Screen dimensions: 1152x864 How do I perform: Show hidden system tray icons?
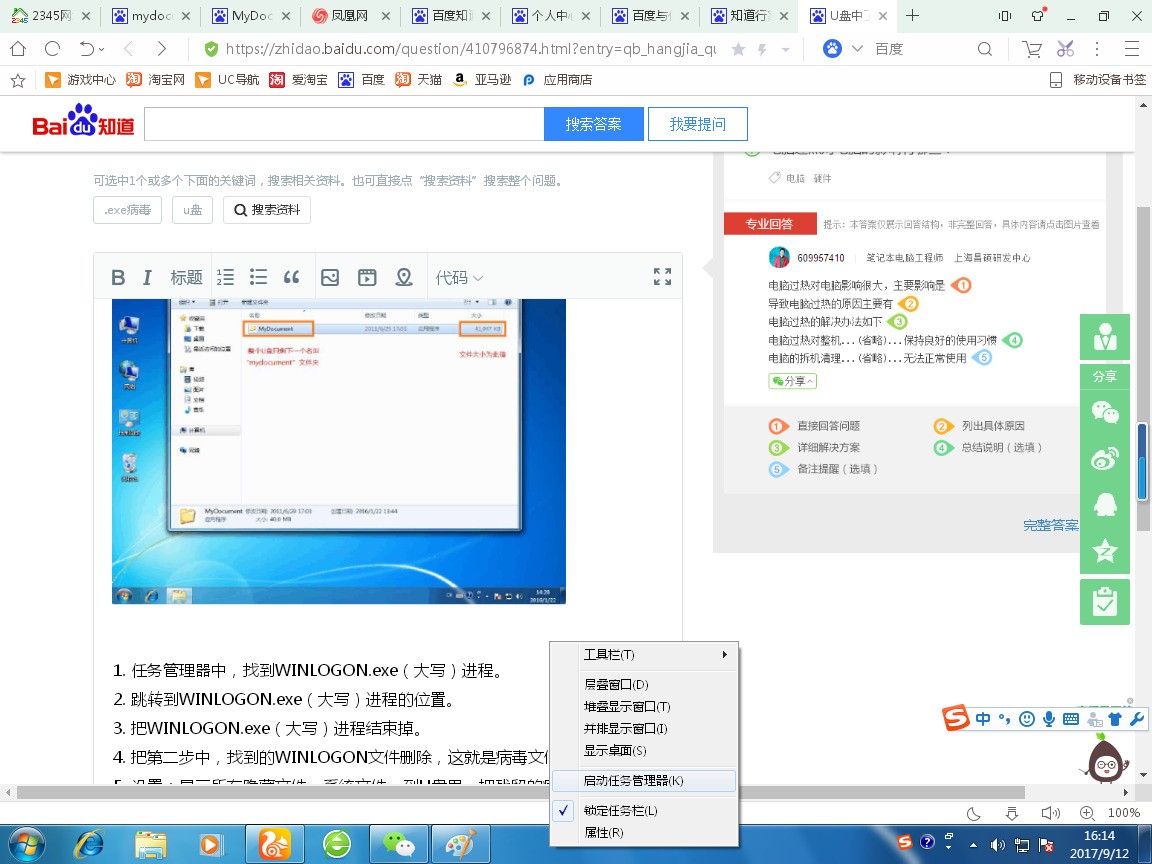(973, 845)
